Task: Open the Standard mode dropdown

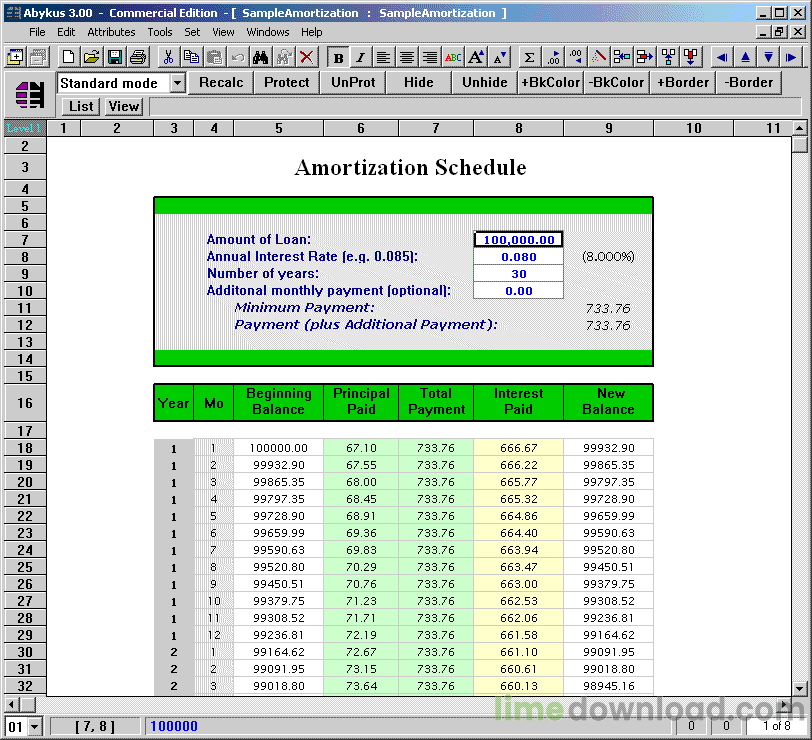Action: (177, 83)
